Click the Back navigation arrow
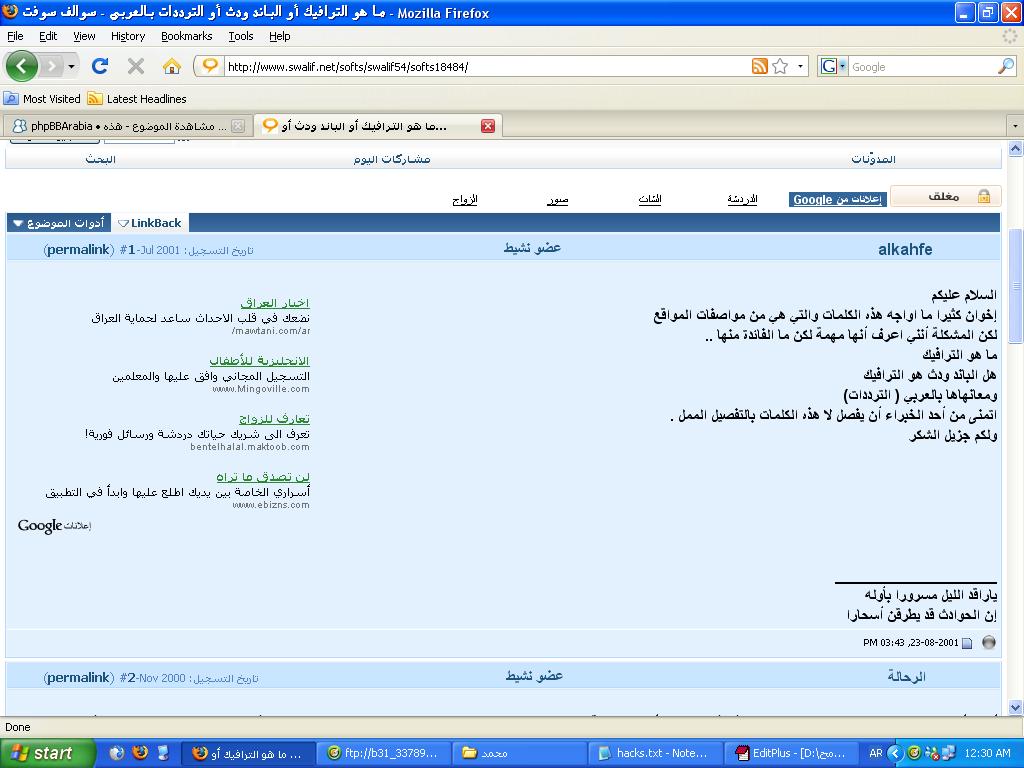Image resolution: width=1024 pixels, height=768 pixels. 22,66
